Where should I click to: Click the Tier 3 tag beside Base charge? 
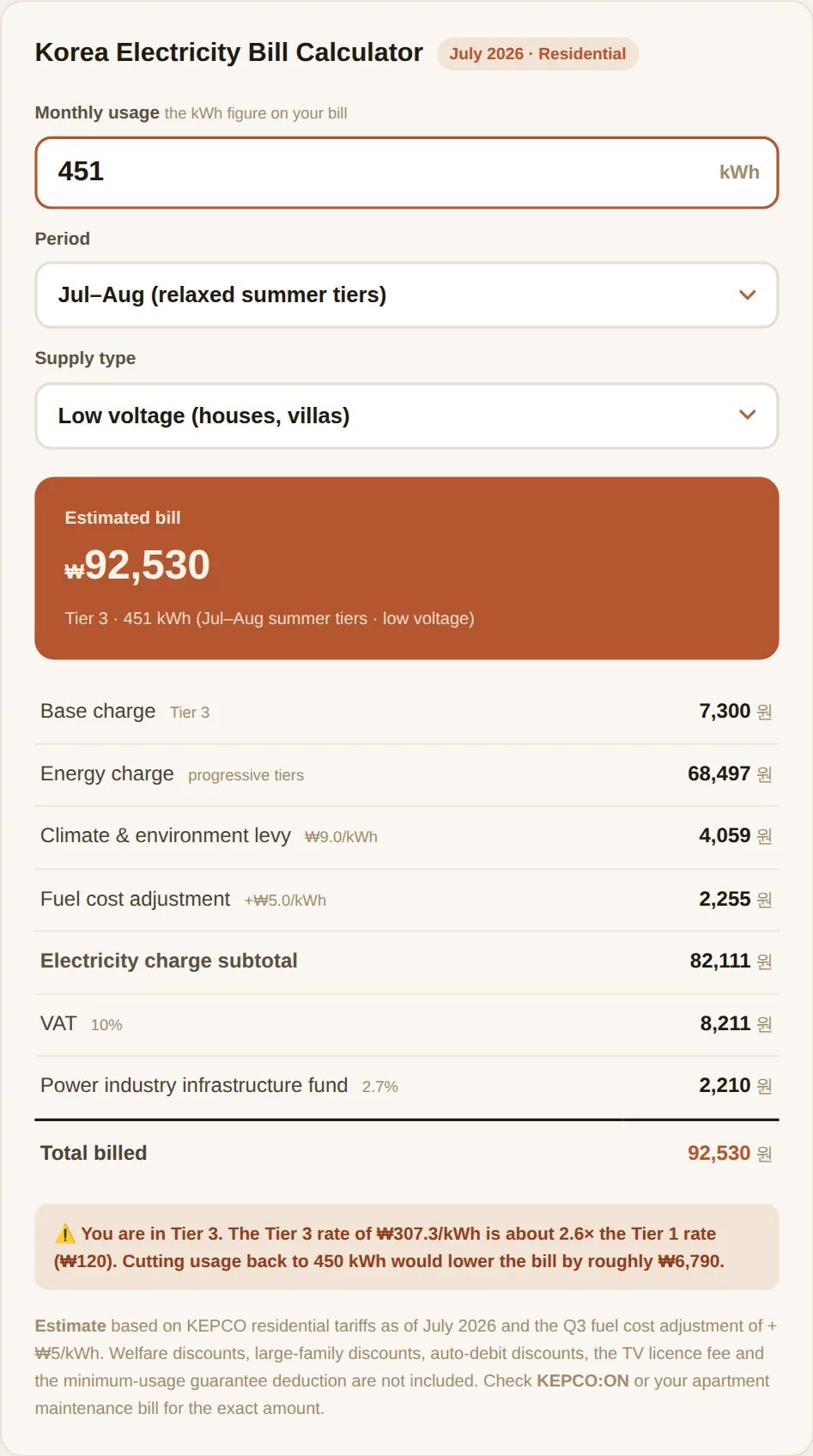[x=190, y=713]
